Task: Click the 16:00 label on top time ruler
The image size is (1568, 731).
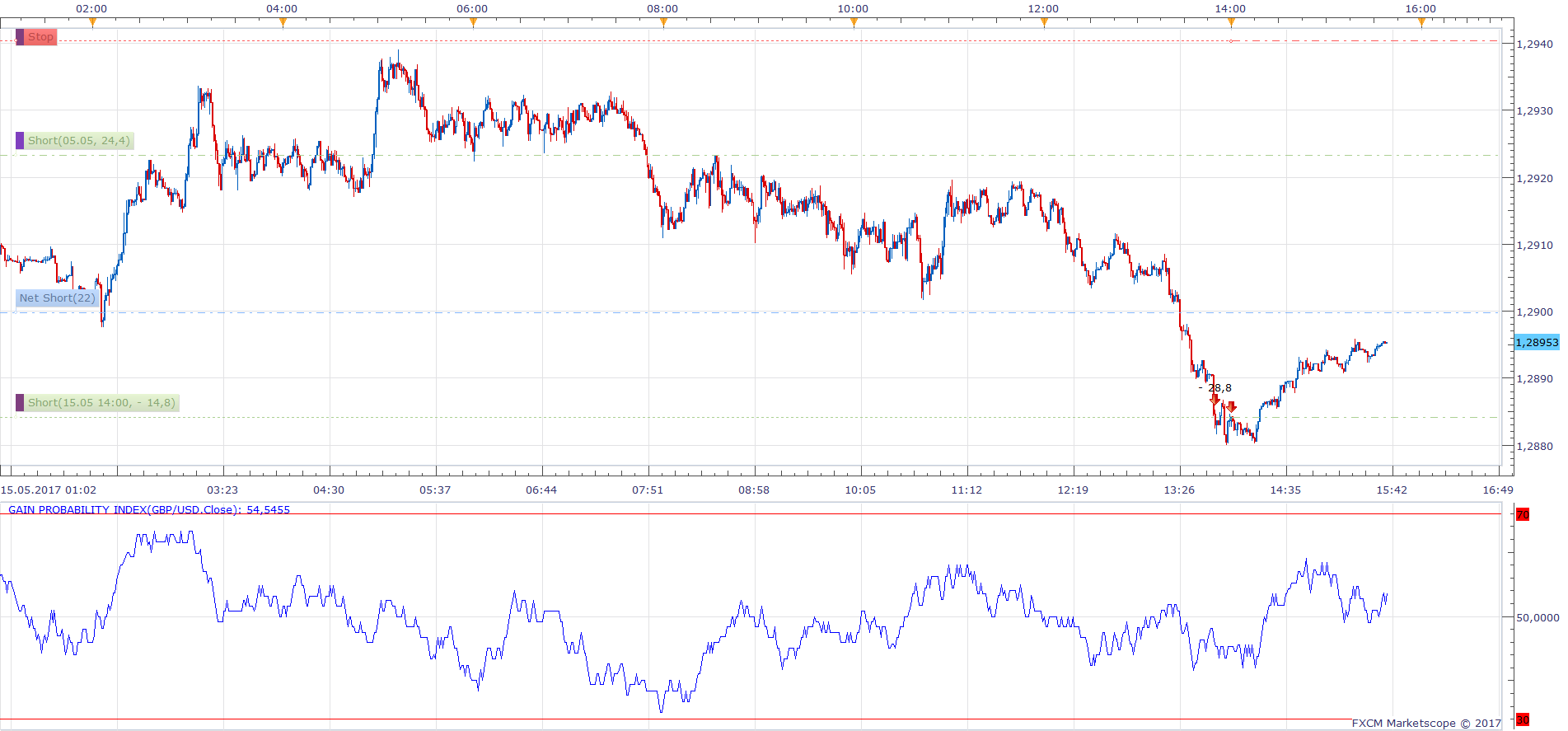Action: pyautogui.click(x=1421, y=9)
